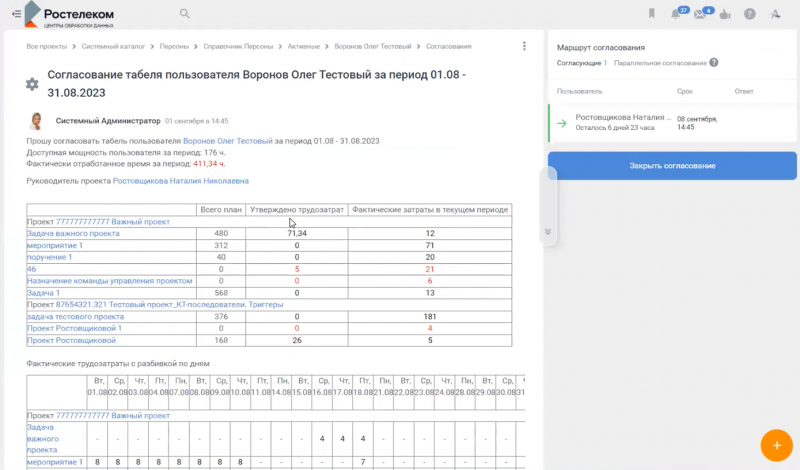Open bookmarks icon in top bar
Viewport: 800px width, 470px height.
click(652, 14)
